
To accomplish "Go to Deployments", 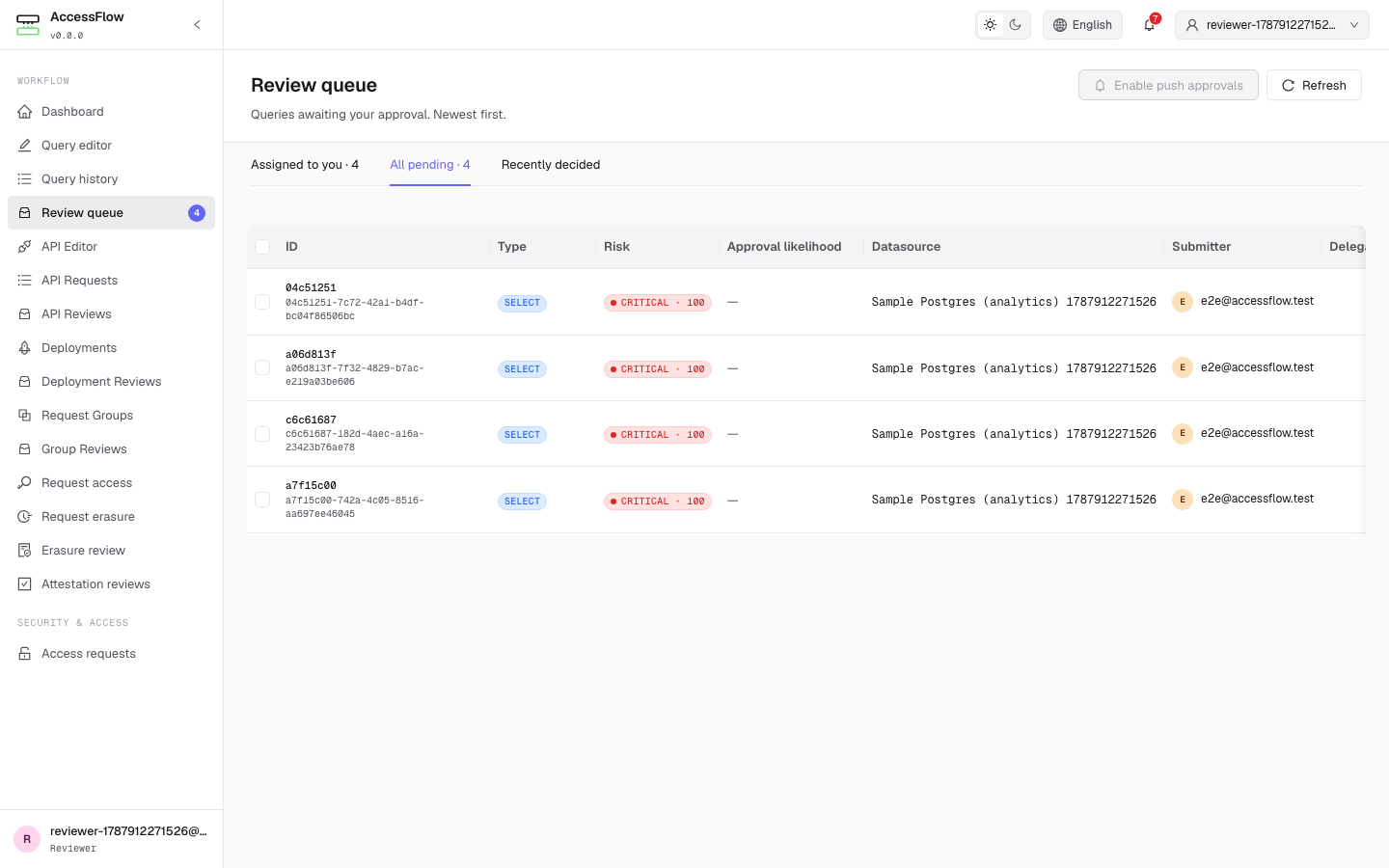I will point(111,348).
